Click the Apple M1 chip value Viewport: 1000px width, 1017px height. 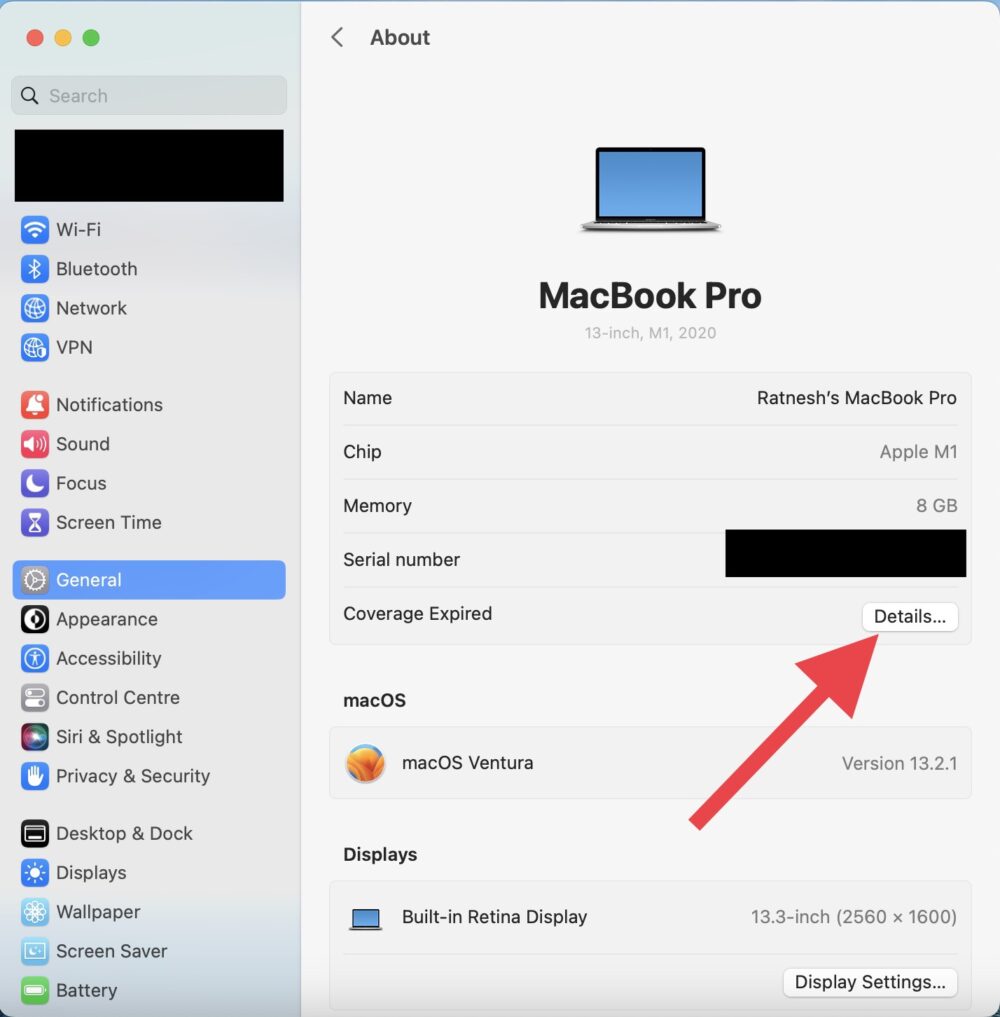918,452
